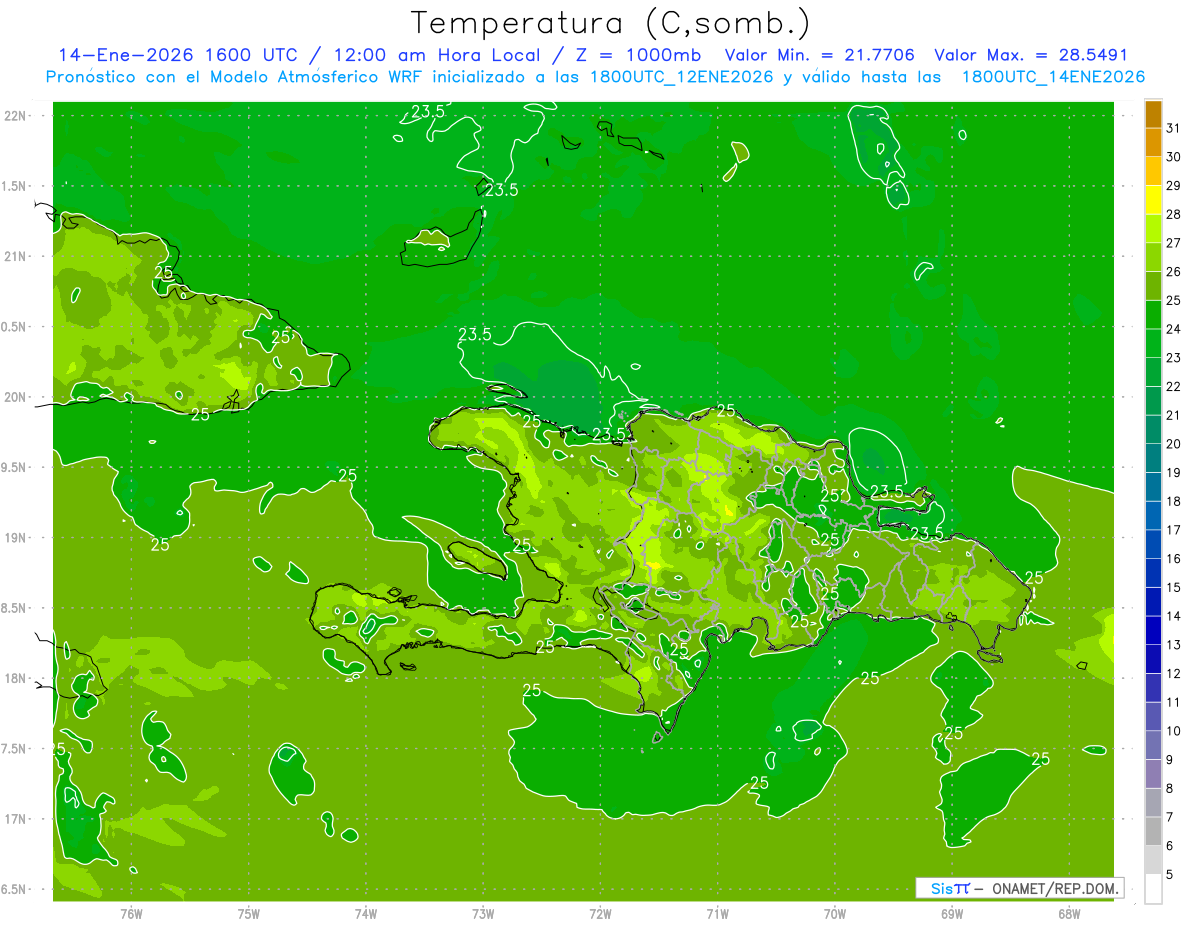Click the "18N" latitude axis label
Image resolution: width=1200 pixels, height=927 pixels.
click(x=16, y=679)
